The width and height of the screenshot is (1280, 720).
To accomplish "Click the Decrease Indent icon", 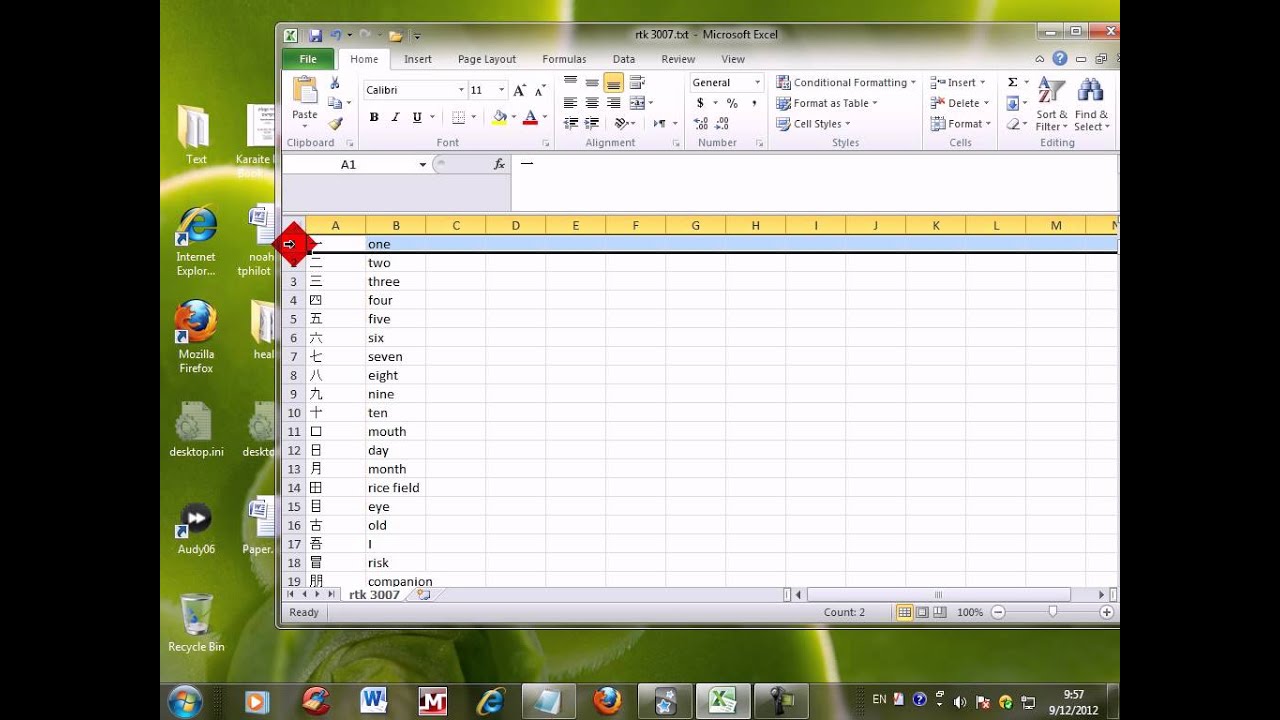I will [570, 124].
